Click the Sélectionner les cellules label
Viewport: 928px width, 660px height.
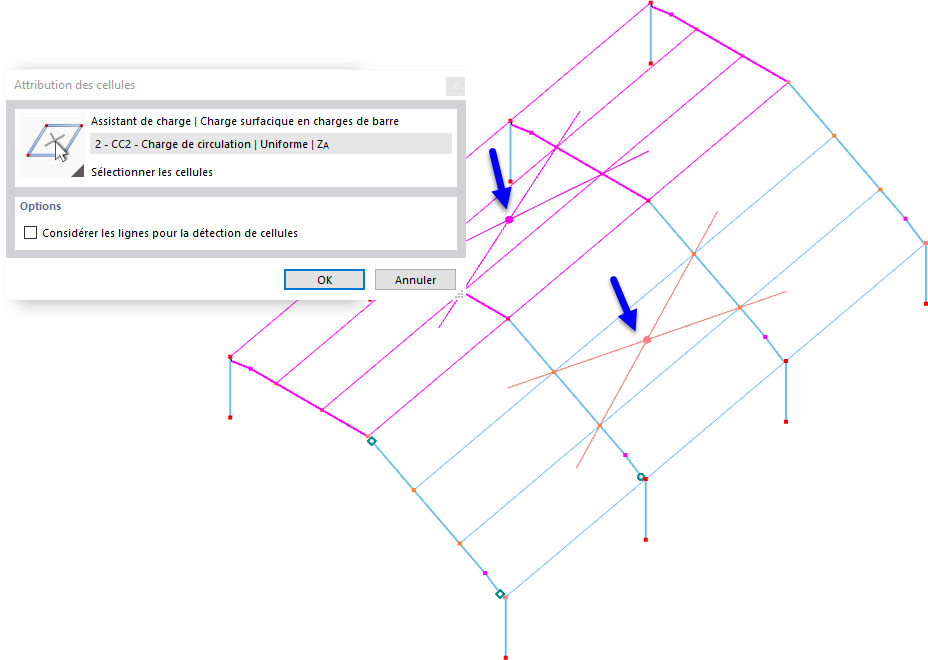pos(152,172)
